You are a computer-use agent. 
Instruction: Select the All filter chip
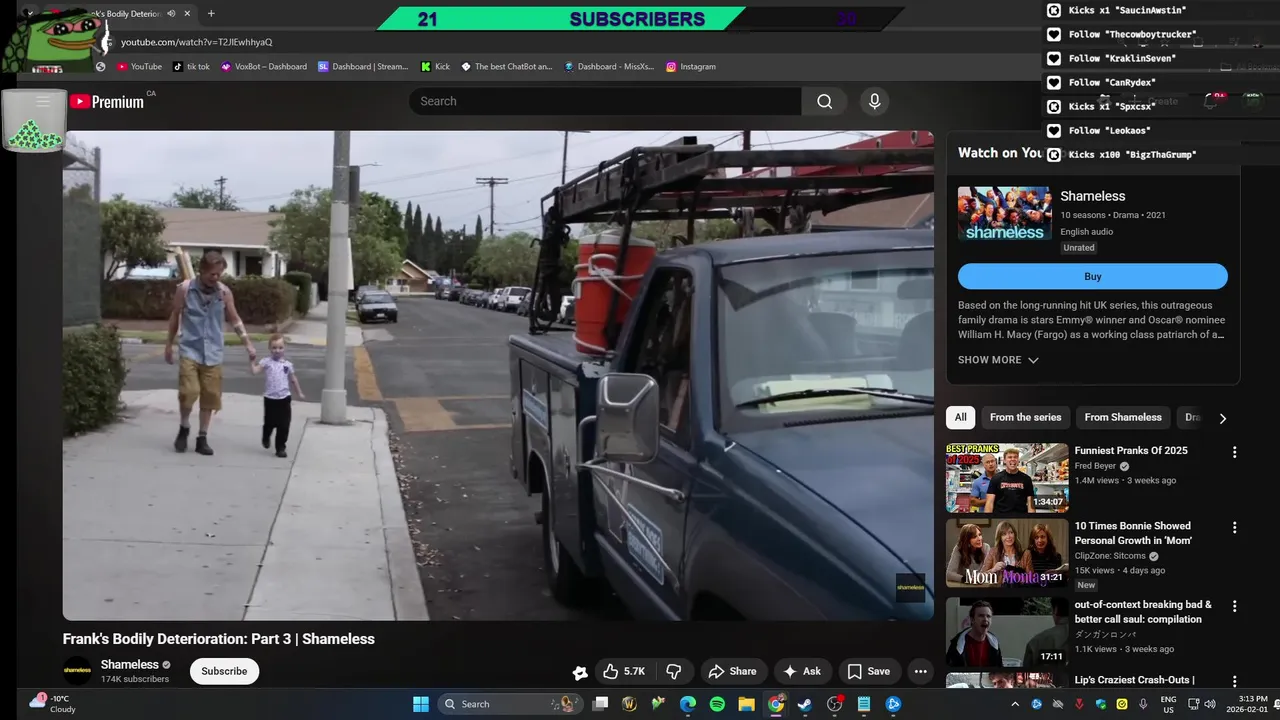click(960, 417)
